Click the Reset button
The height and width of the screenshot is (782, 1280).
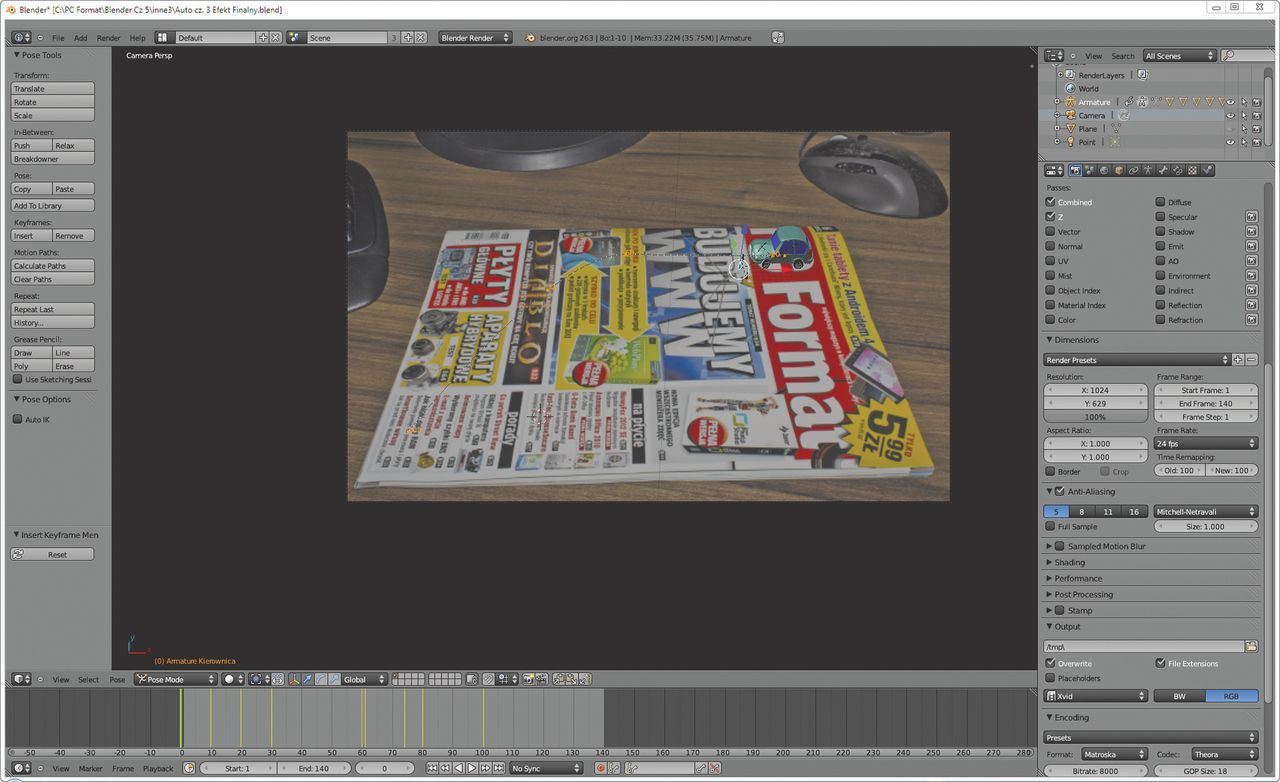click(x=52, y=554)
